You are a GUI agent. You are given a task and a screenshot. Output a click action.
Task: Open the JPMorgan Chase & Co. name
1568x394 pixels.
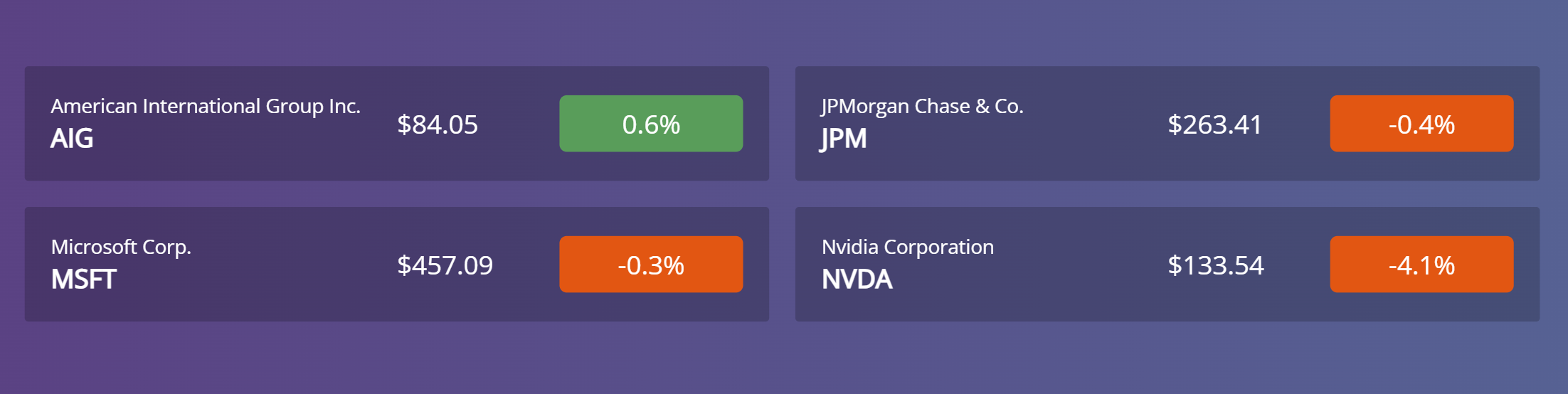point(922,107)
